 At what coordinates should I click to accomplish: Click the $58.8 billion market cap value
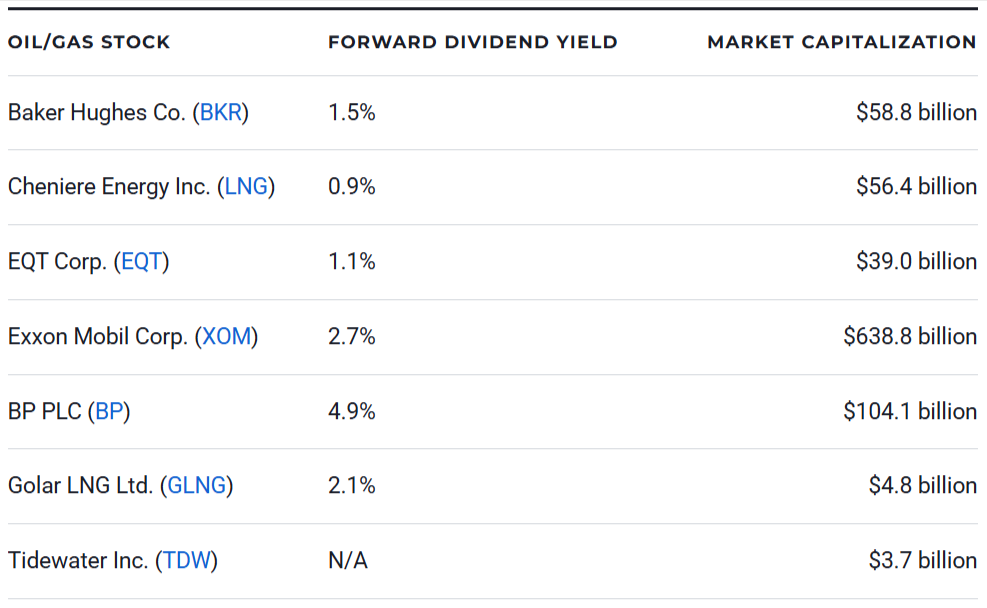point(915,113)
